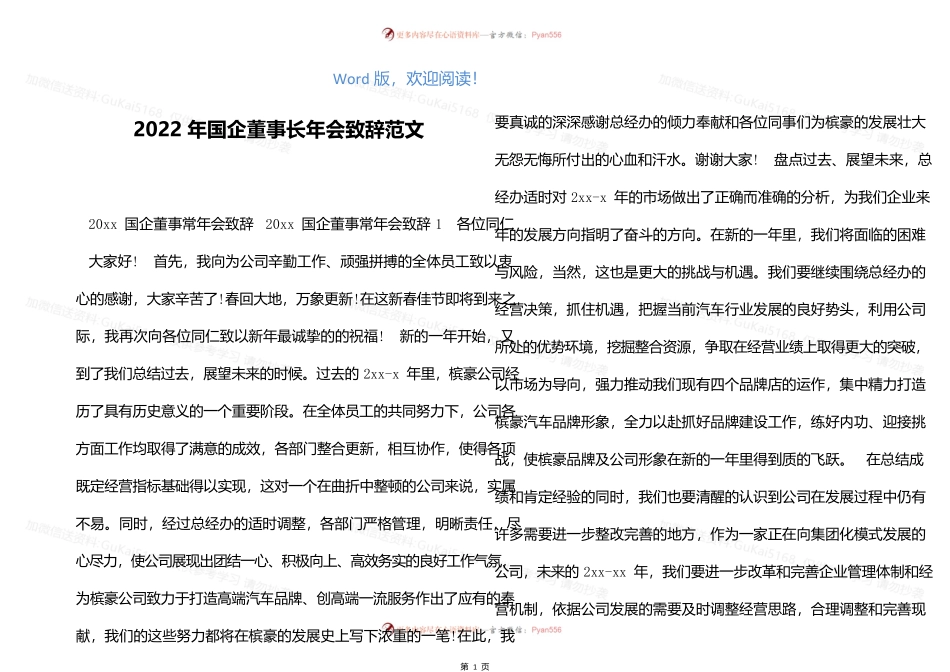
Task: Click the line starting '无怨无悔所付出的心血和汗水'
Action: tap(710, 158)
